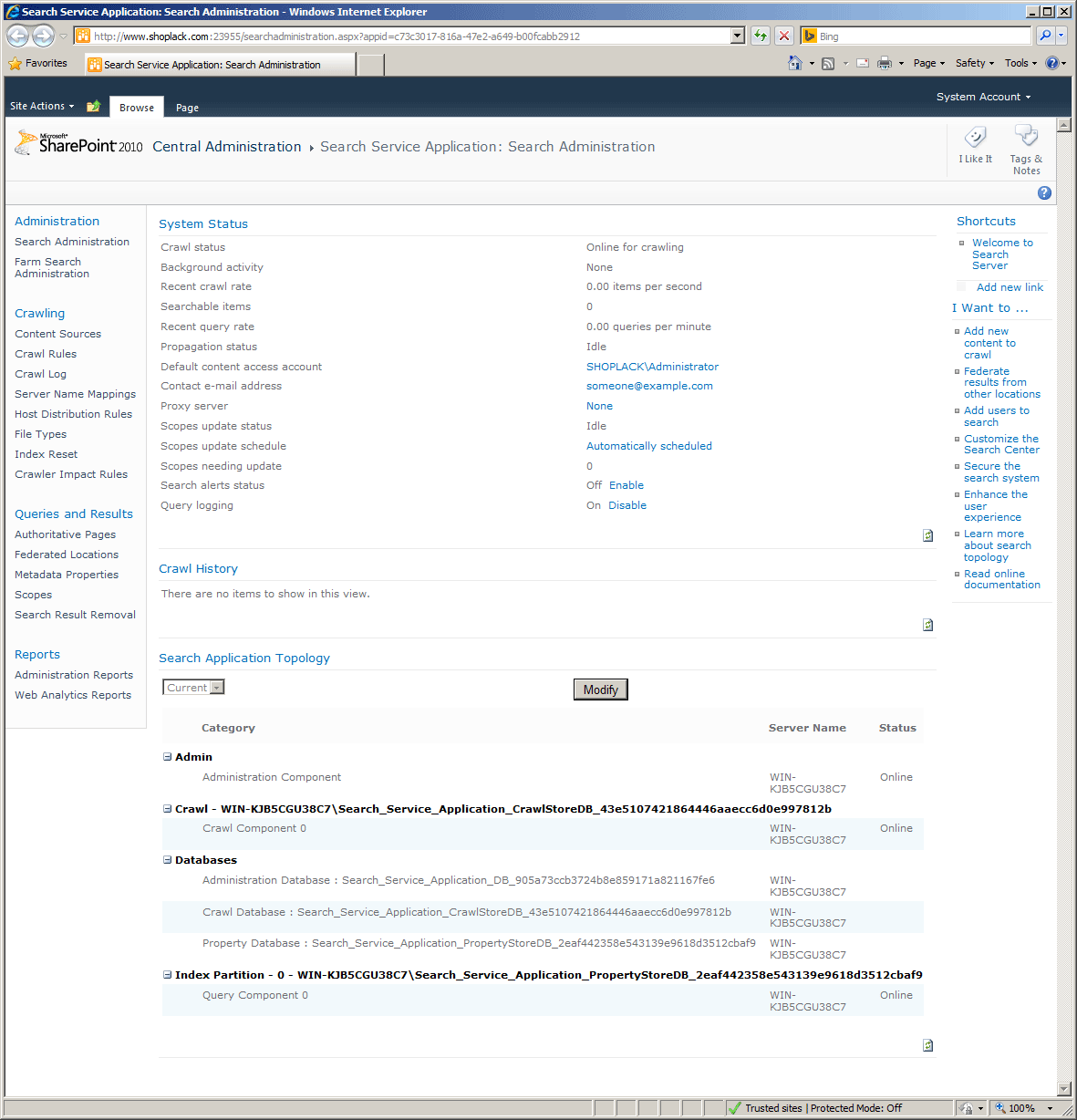This screenshot has width=1077, height=1120.
Task: Open the Content Sources link
Action: pyautogui.click(x=57, y=334)
